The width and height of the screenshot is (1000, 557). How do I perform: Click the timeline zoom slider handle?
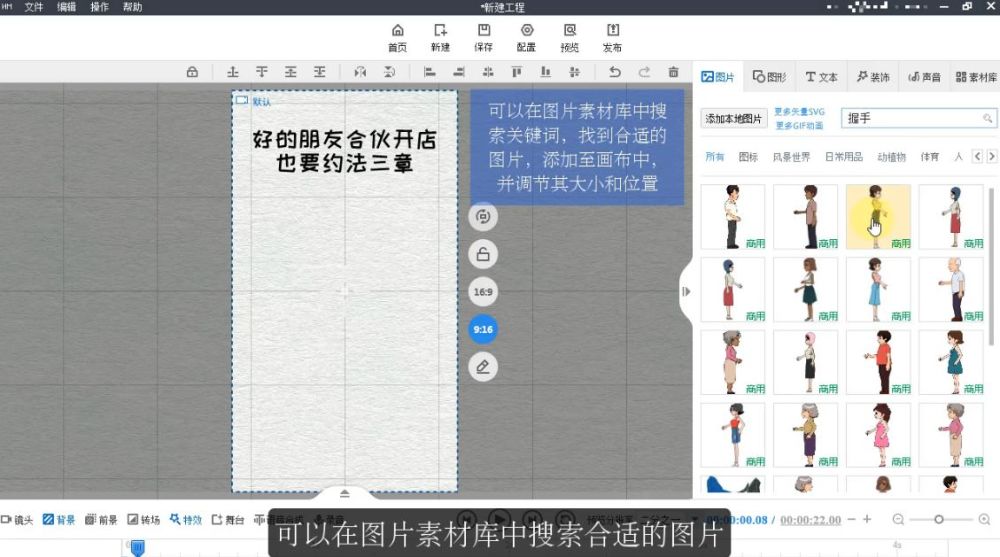tap(939, 519)
